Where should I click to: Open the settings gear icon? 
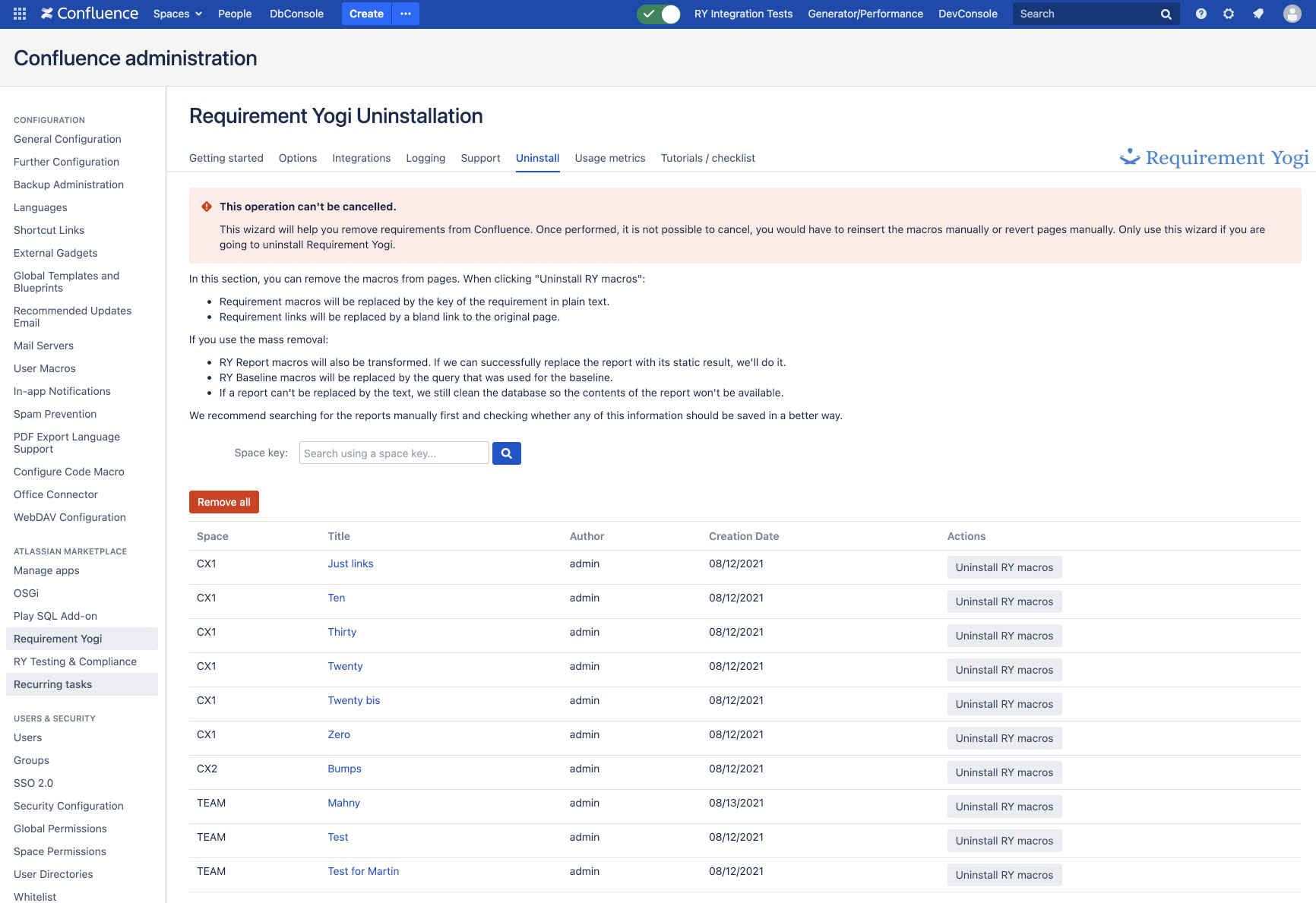[1229, 14]
